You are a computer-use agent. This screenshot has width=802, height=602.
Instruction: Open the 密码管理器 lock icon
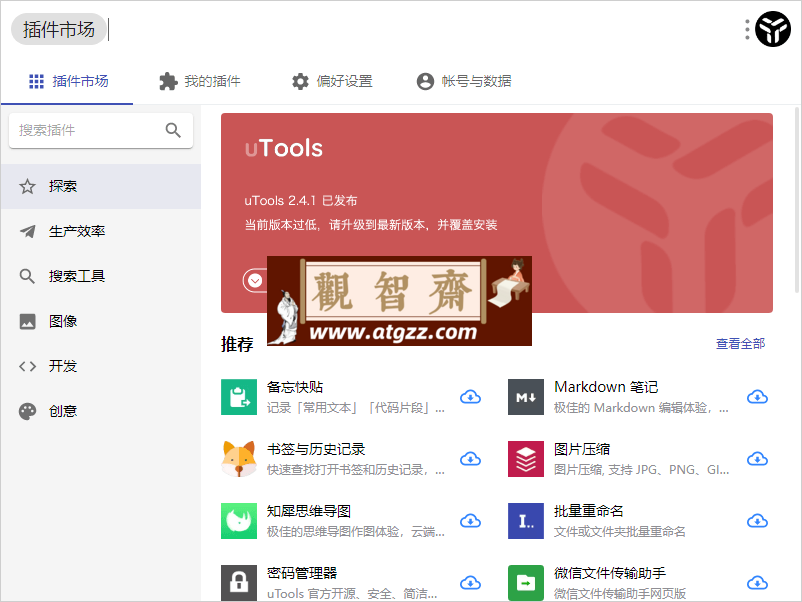click(x=239, y=583)
